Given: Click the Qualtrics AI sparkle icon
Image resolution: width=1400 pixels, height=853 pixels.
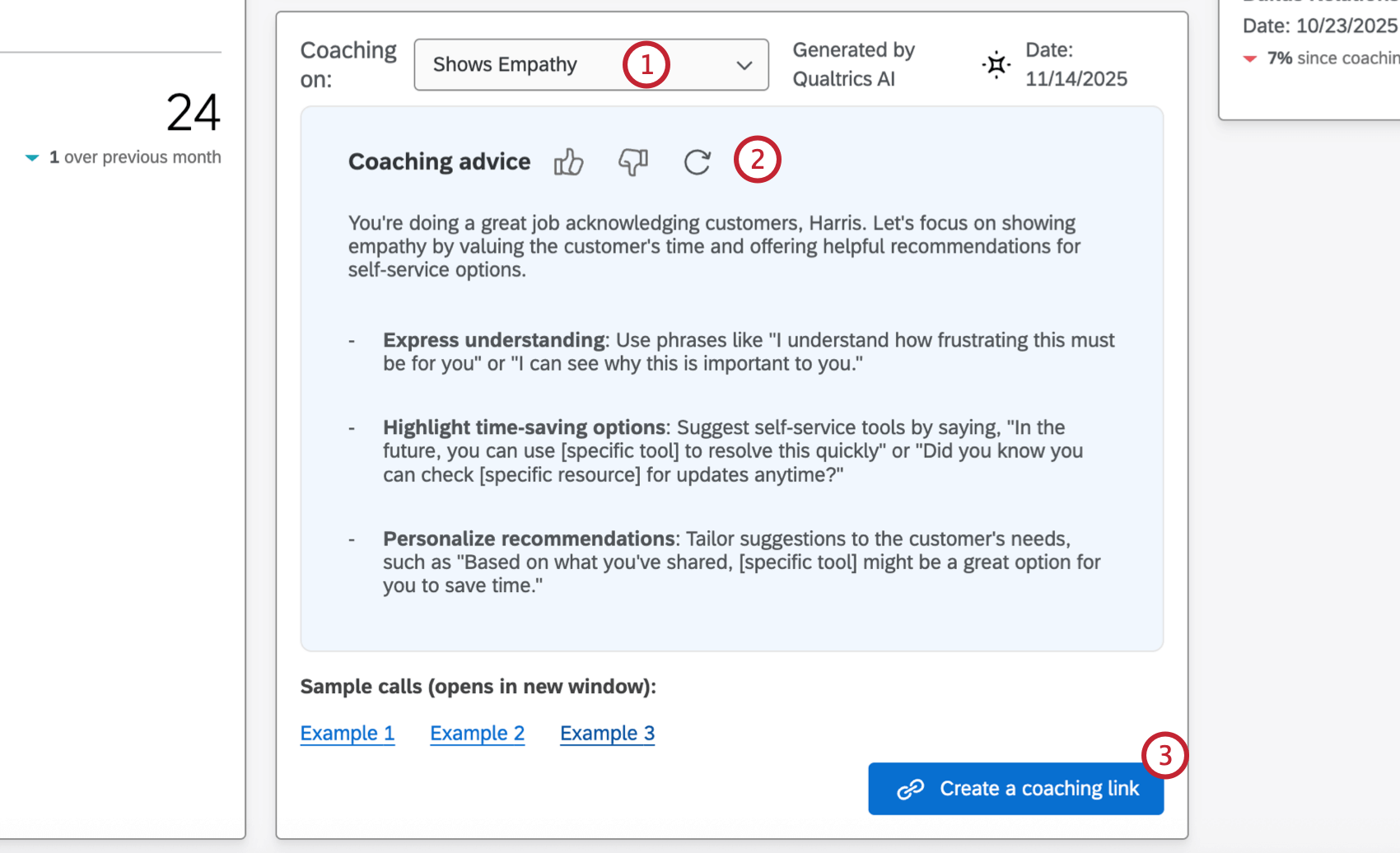Looking at the screenshot, I should tap(996, 64).
